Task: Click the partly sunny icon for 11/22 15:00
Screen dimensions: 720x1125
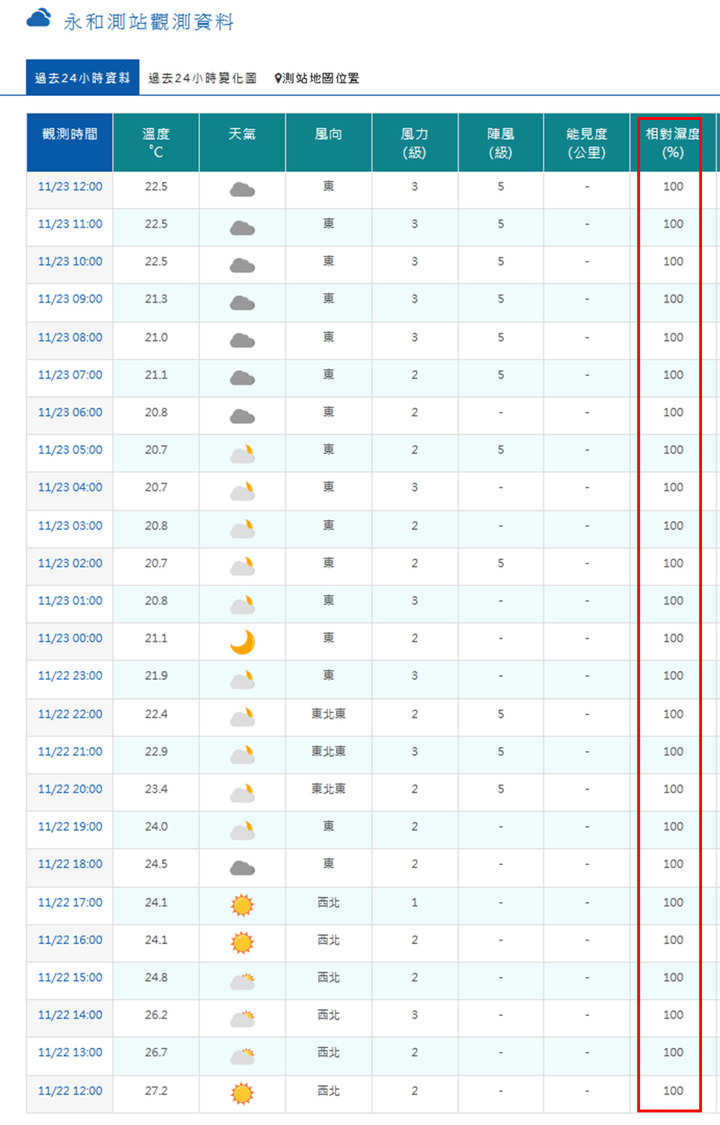Action: [242, 981]
